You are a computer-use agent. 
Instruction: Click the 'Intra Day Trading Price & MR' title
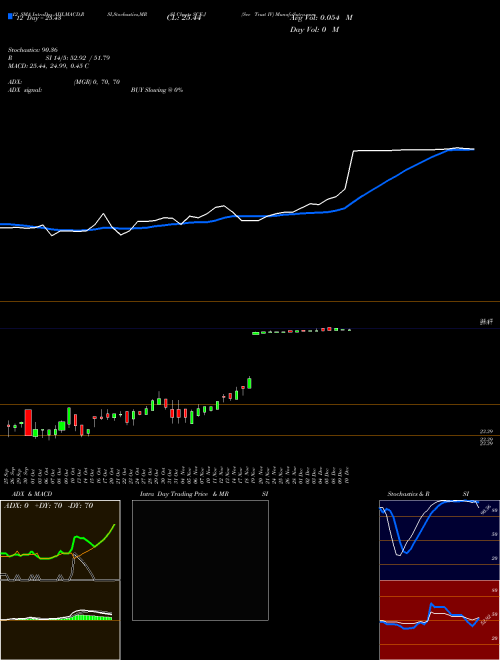pyautogui.click(x=184, y=494)
